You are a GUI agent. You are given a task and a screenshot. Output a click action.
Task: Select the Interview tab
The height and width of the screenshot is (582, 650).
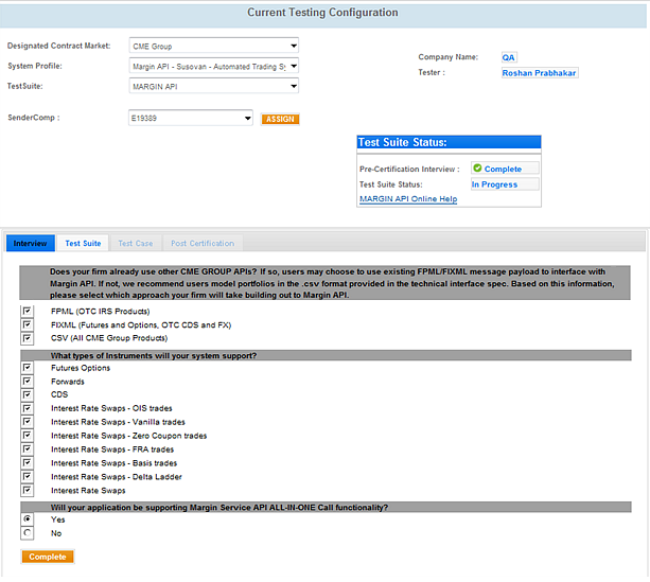30,243
